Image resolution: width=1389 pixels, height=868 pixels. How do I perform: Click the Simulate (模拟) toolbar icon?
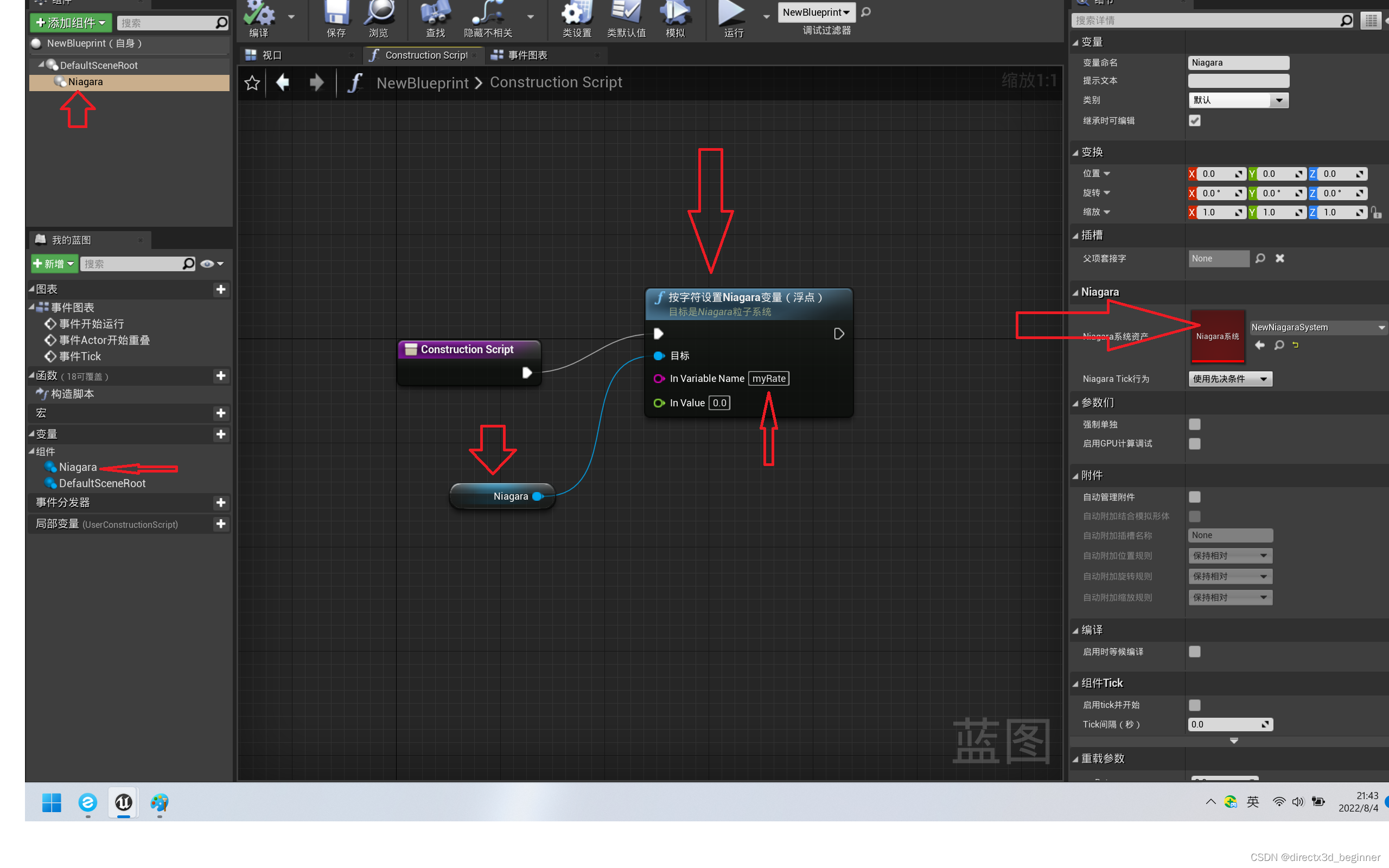[675, 16]
